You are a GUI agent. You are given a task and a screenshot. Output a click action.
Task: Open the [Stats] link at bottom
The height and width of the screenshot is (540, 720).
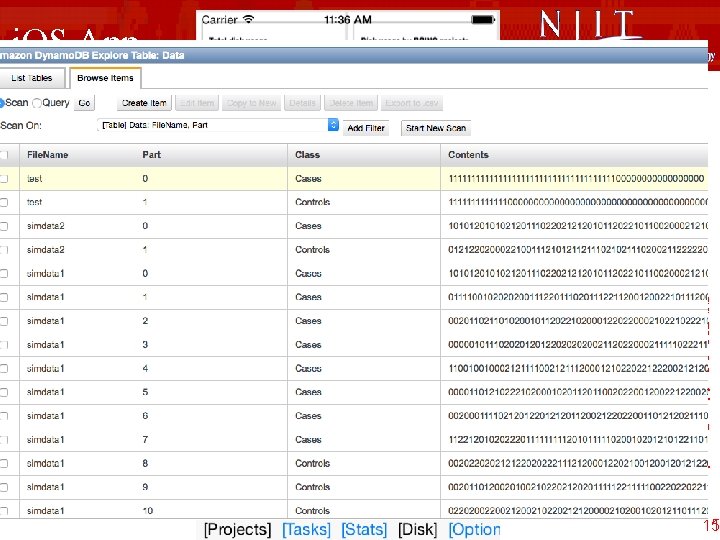[x=364, y=529]
